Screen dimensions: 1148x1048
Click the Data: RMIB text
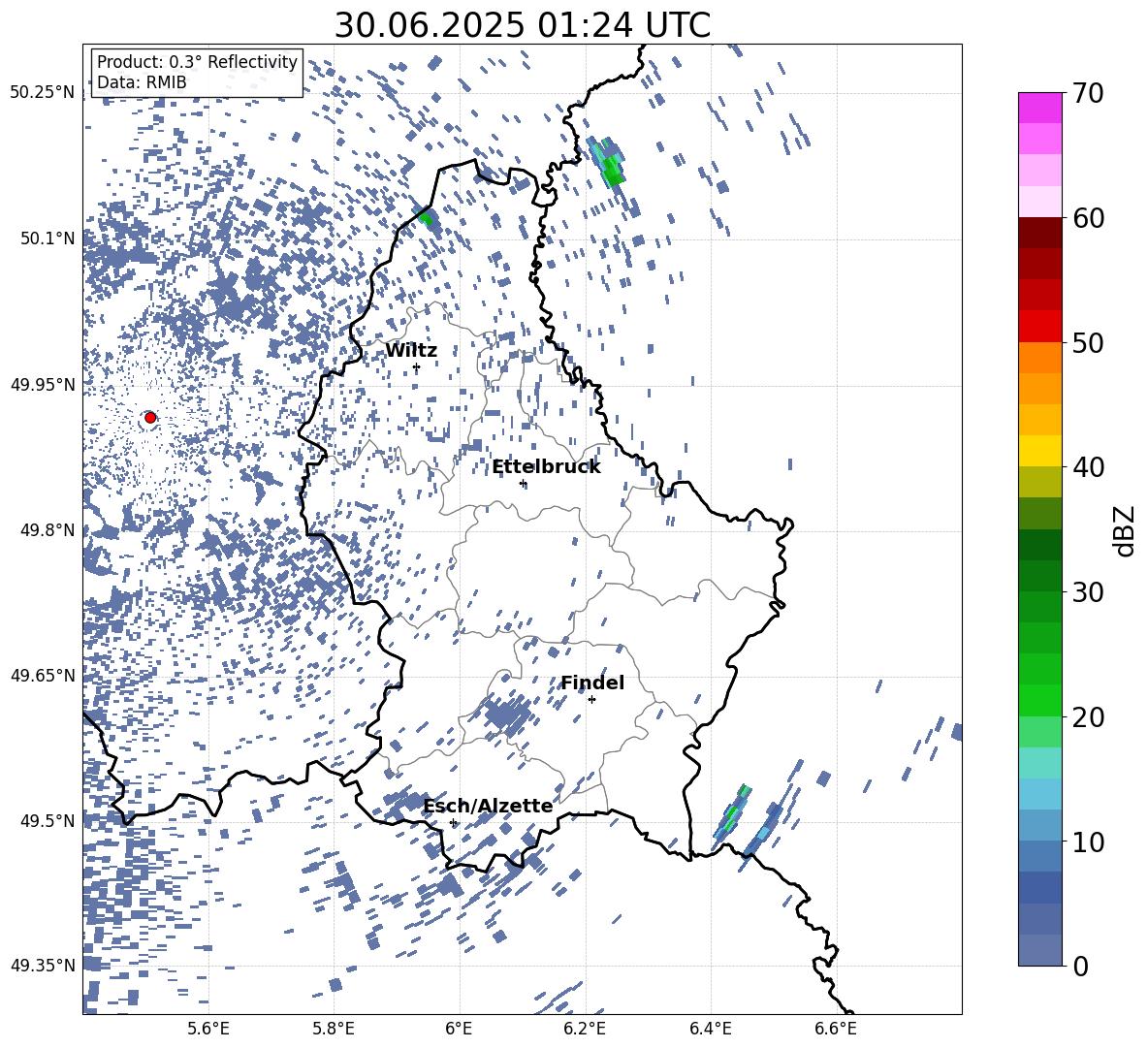click(x=142, y=82)
